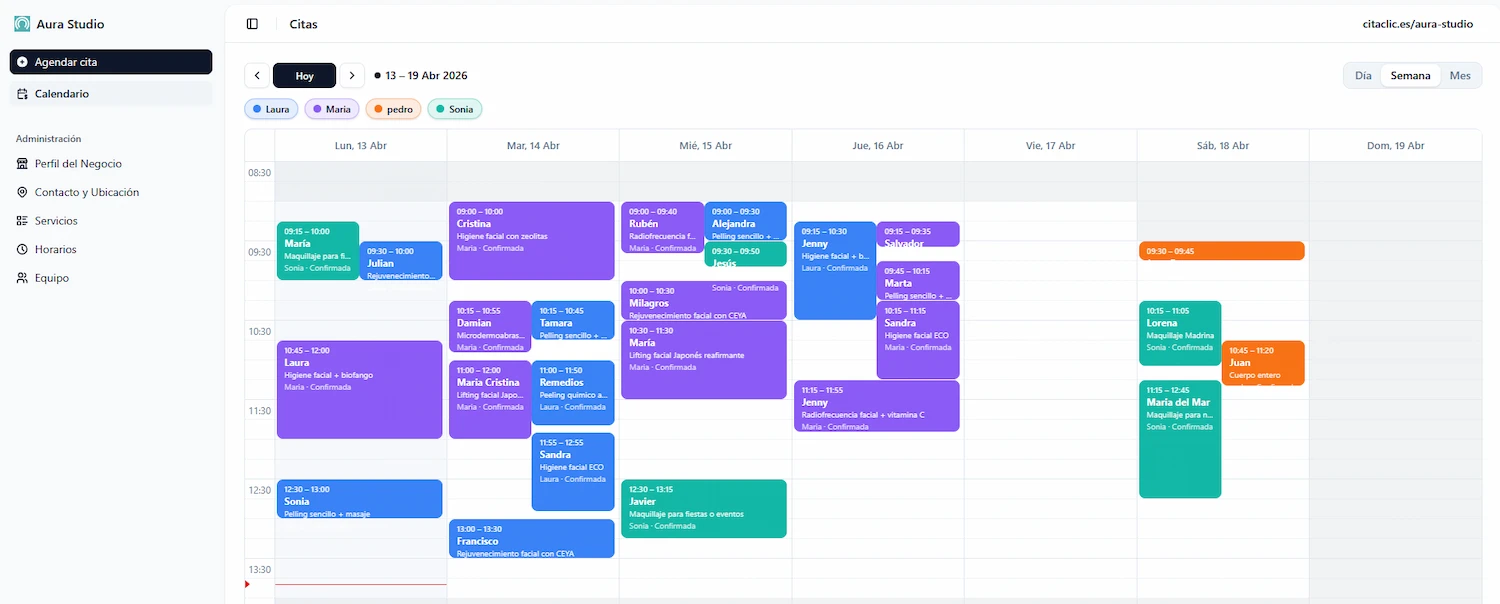
Task: Click the Contacto y Ubicación pin icon
Action: pyautogui.click(x=21, y=192)
